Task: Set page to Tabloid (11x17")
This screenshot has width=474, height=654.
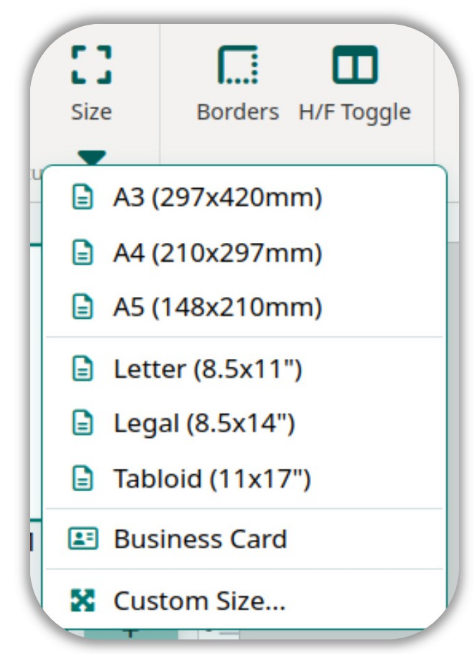Action: (x=244, y=478)
